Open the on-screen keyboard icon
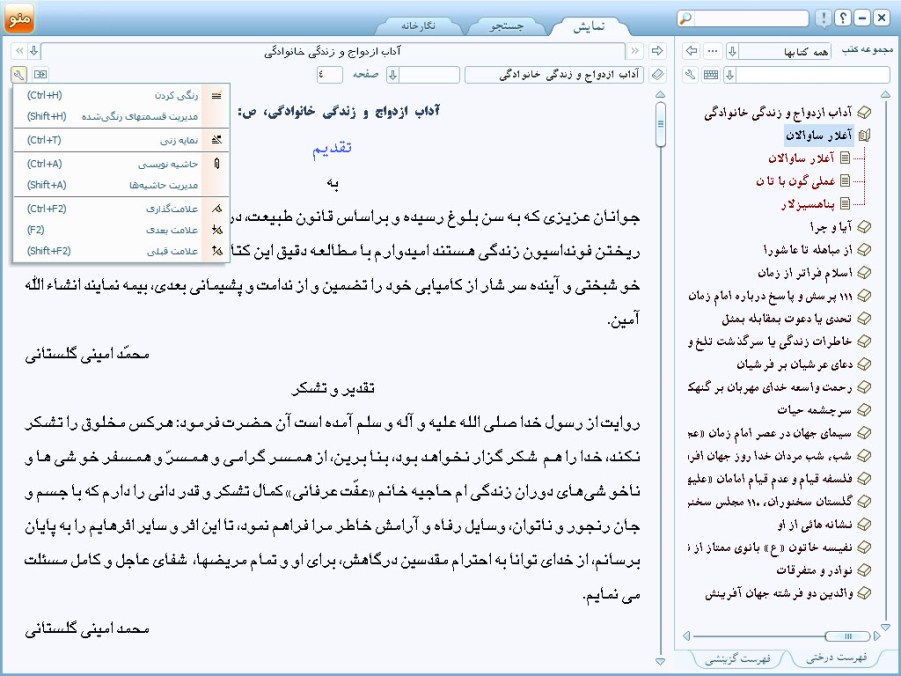Image resolution: width=901 pixels, height=676 pixels. click(711, 74)
